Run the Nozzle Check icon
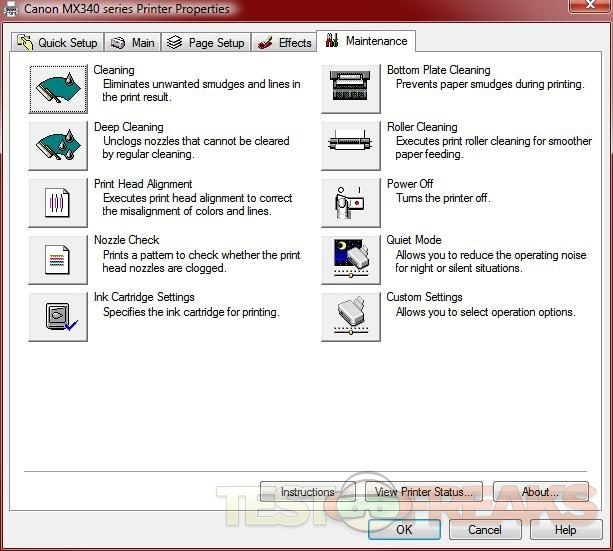 (x=58, y=260)
